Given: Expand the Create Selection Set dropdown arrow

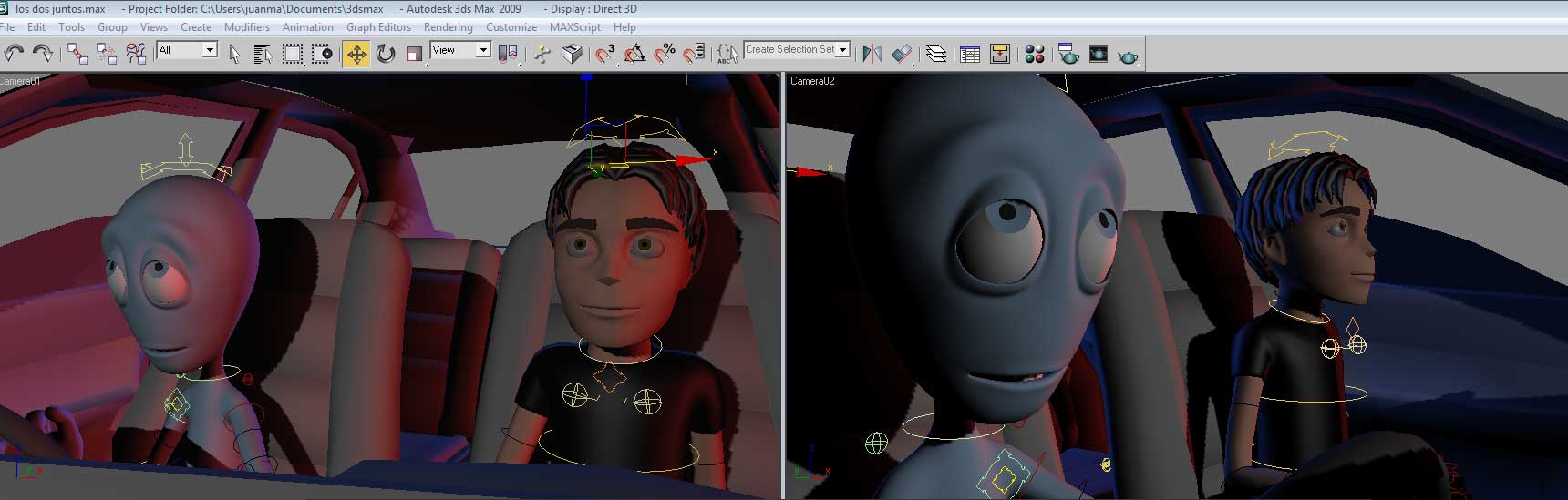Looking at the screenshot, I should 843,50.
